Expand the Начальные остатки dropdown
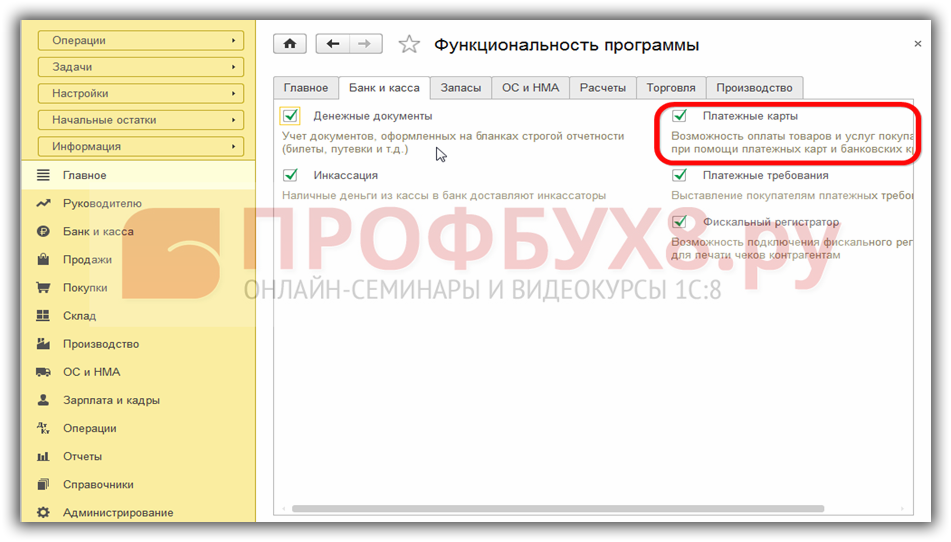Image resolution: width=951 pixels, height=542 pixels. (141, 120)
